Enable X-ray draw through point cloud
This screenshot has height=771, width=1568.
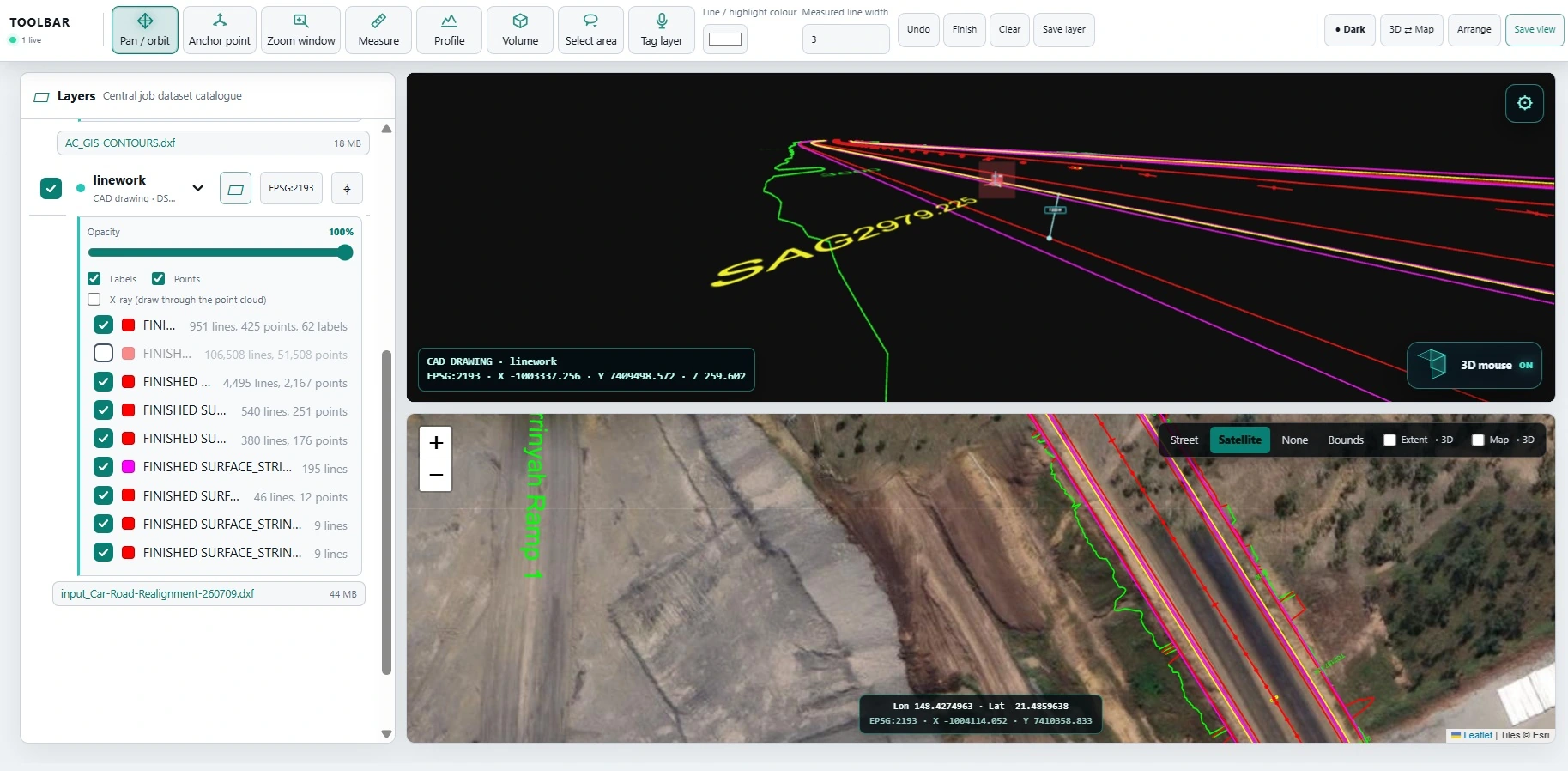click(94, 300)
